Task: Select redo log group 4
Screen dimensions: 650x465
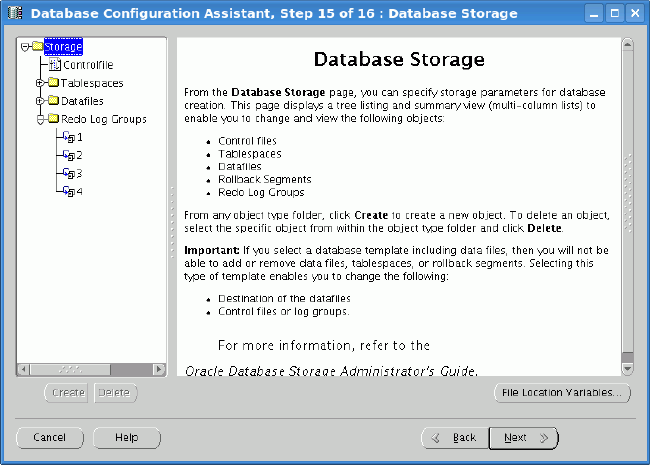Action: (72, 191)
